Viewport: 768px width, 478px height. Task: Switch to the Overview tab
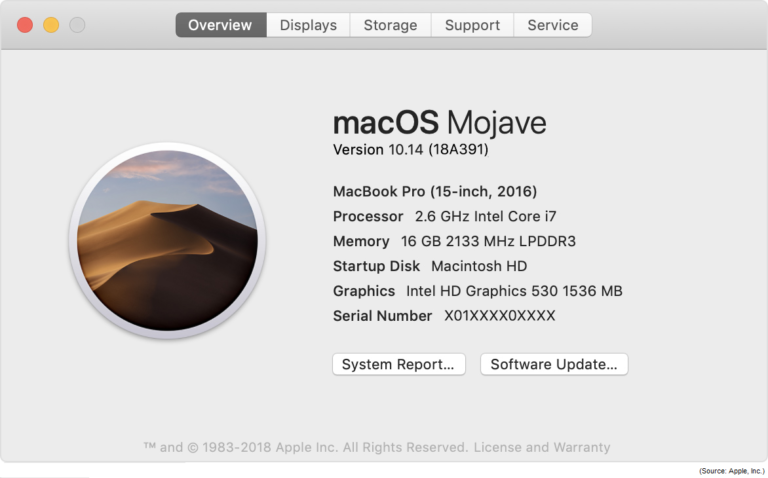coord(220,25)
